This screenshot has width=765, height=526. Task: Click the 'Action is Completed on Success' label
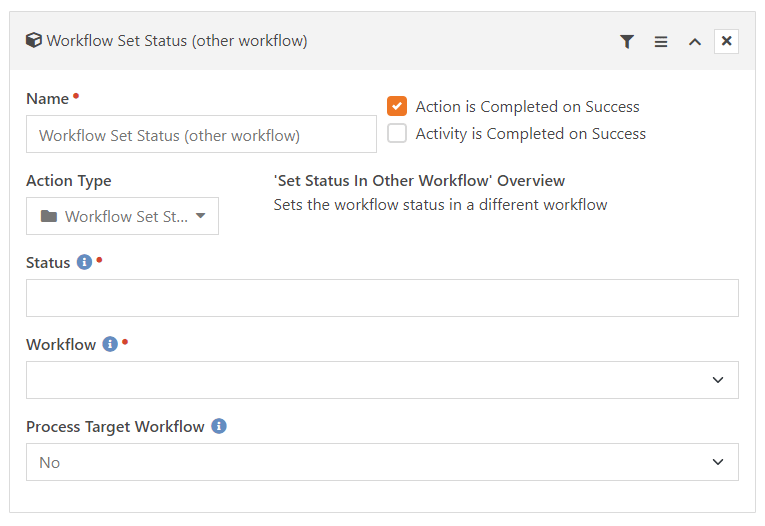click(x=527, y=106)
